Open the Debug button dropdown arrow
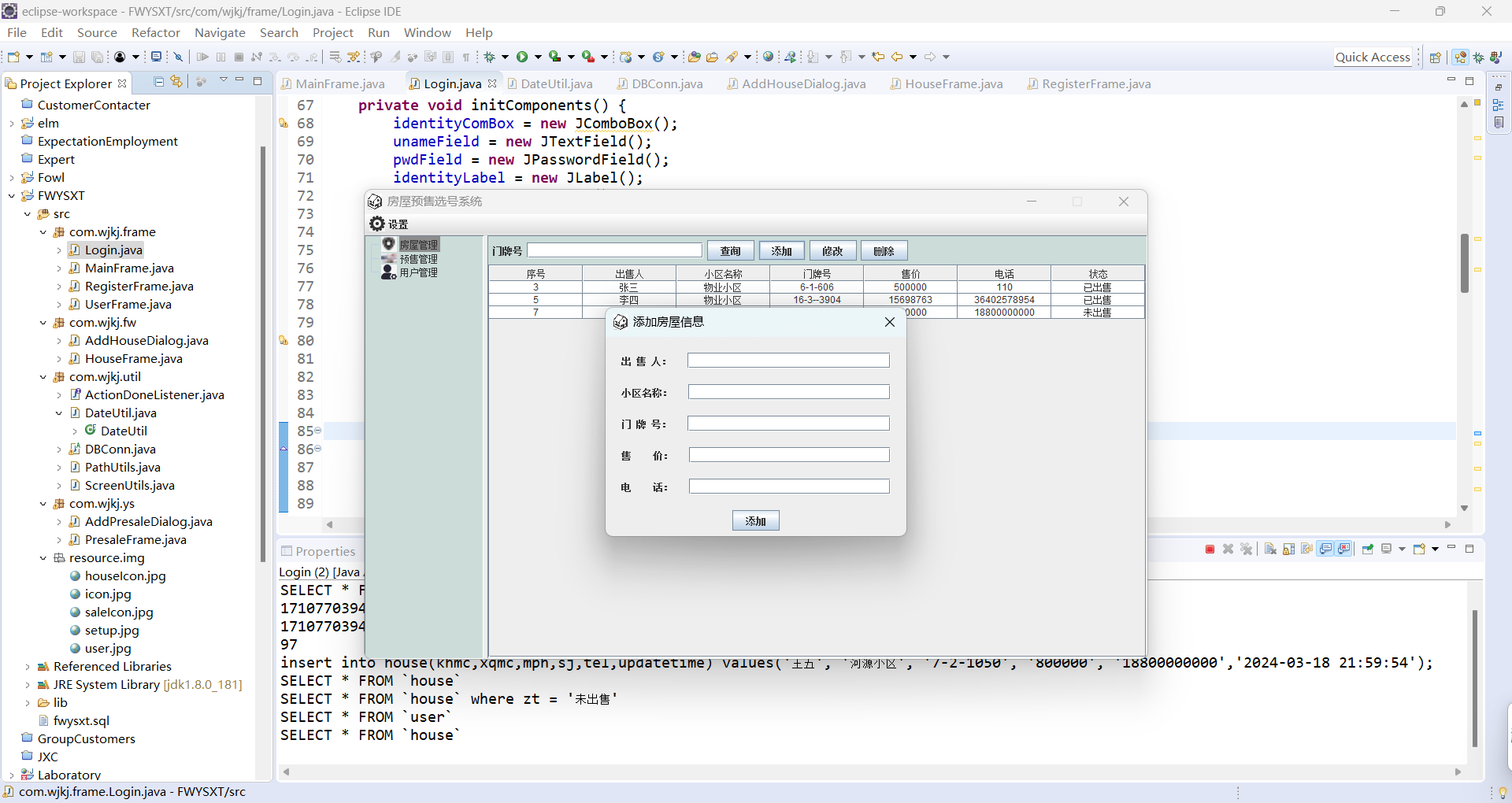 506,57
